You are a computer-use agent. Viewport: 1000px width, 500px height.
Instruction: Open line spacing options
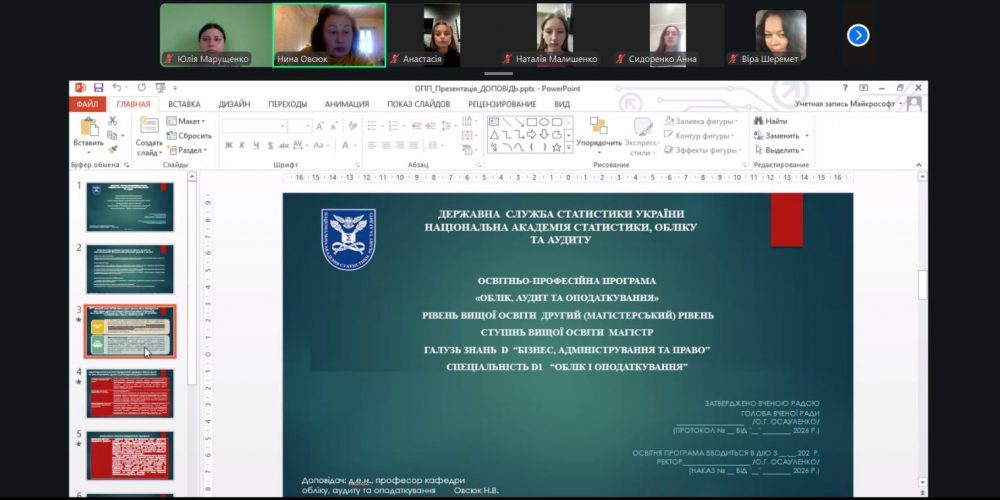pyautogui.click(x=447, y=126)
